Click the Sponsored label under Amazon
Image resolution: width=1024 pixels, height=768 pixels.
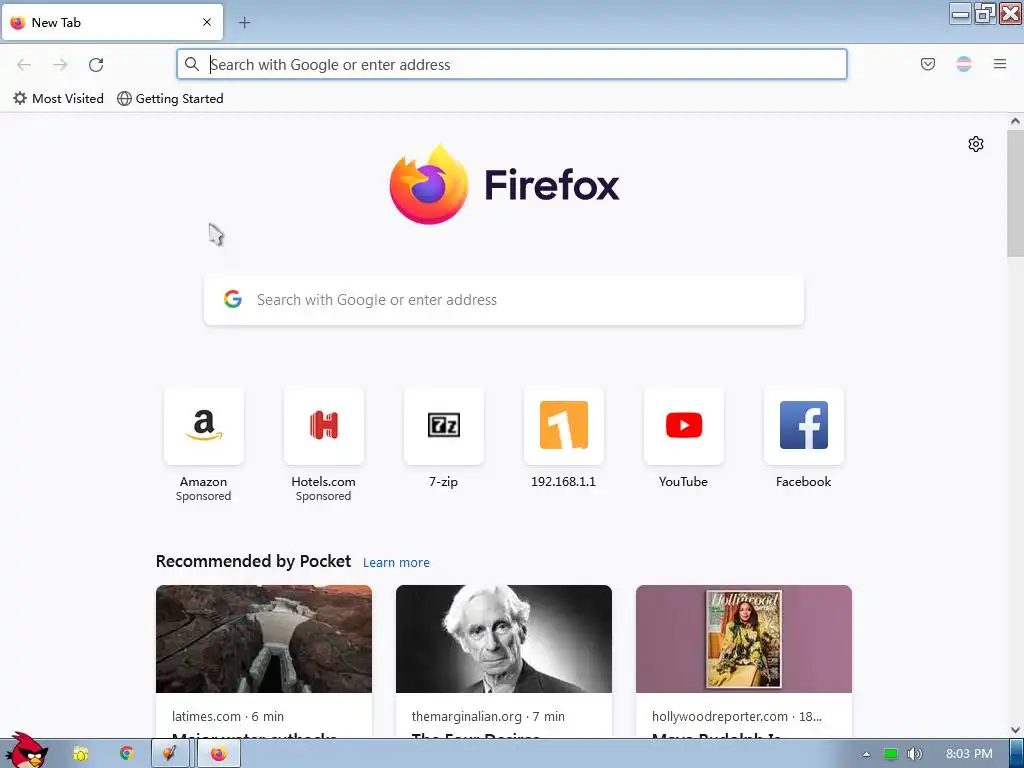(204, 496)
